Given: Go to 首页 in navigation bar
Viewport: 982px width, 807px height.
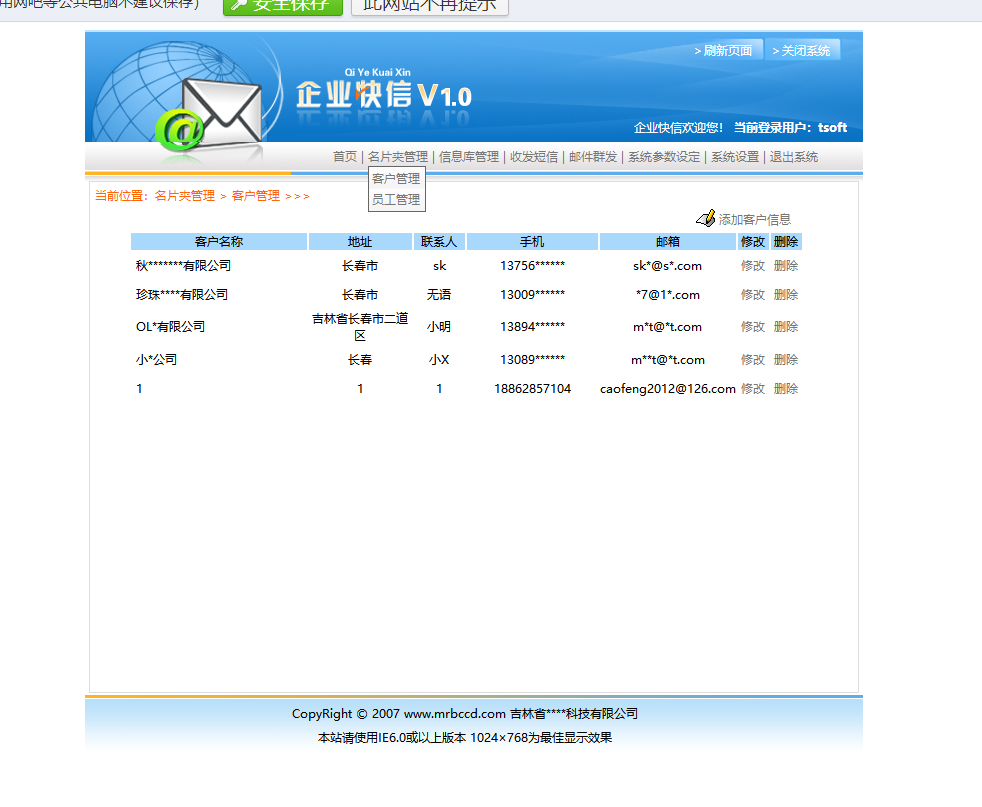Looking at the screenshot, I should pos(344,157).
